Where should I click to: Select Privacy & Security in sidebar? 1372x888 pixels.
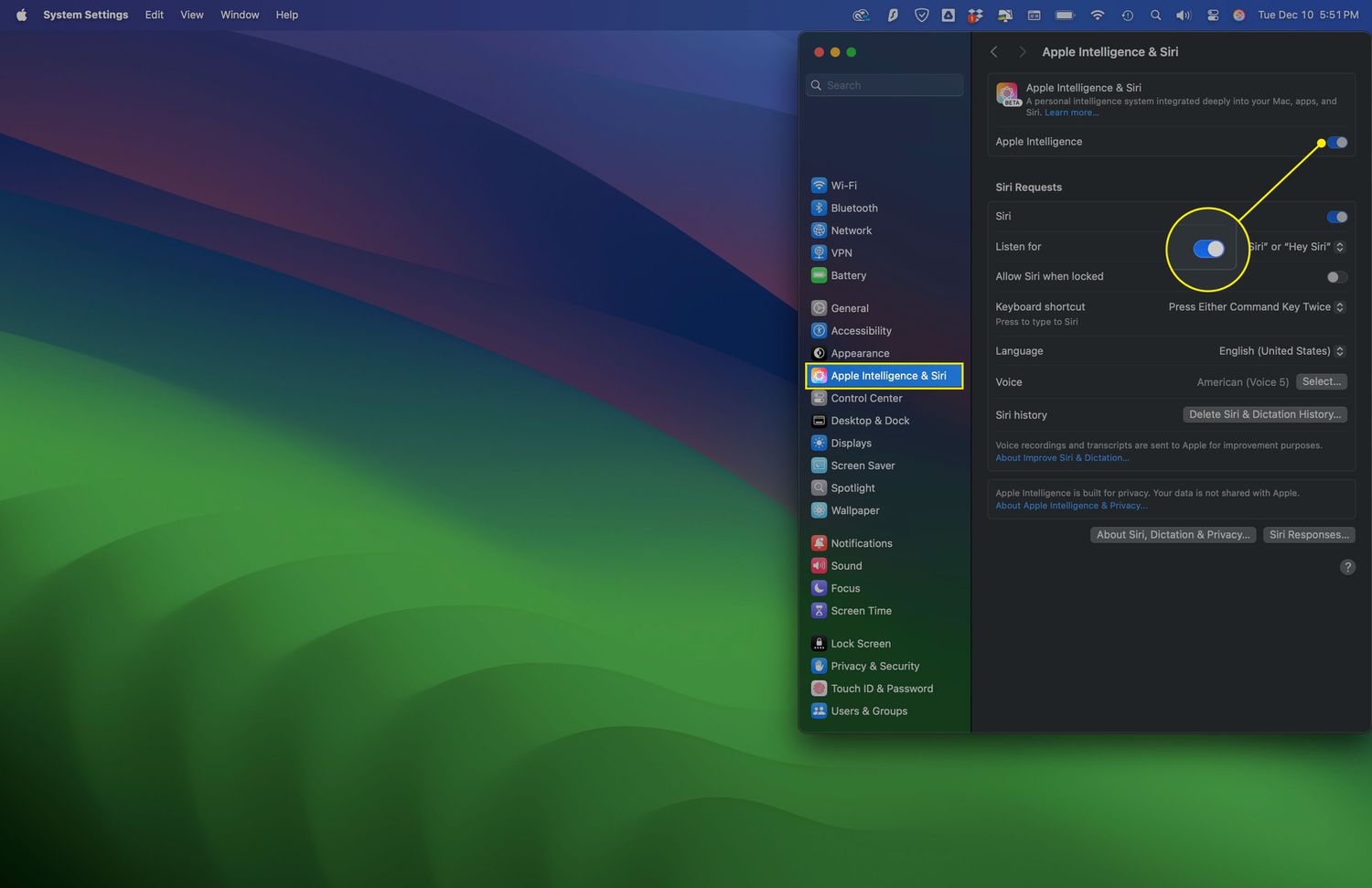pos(874,667)
